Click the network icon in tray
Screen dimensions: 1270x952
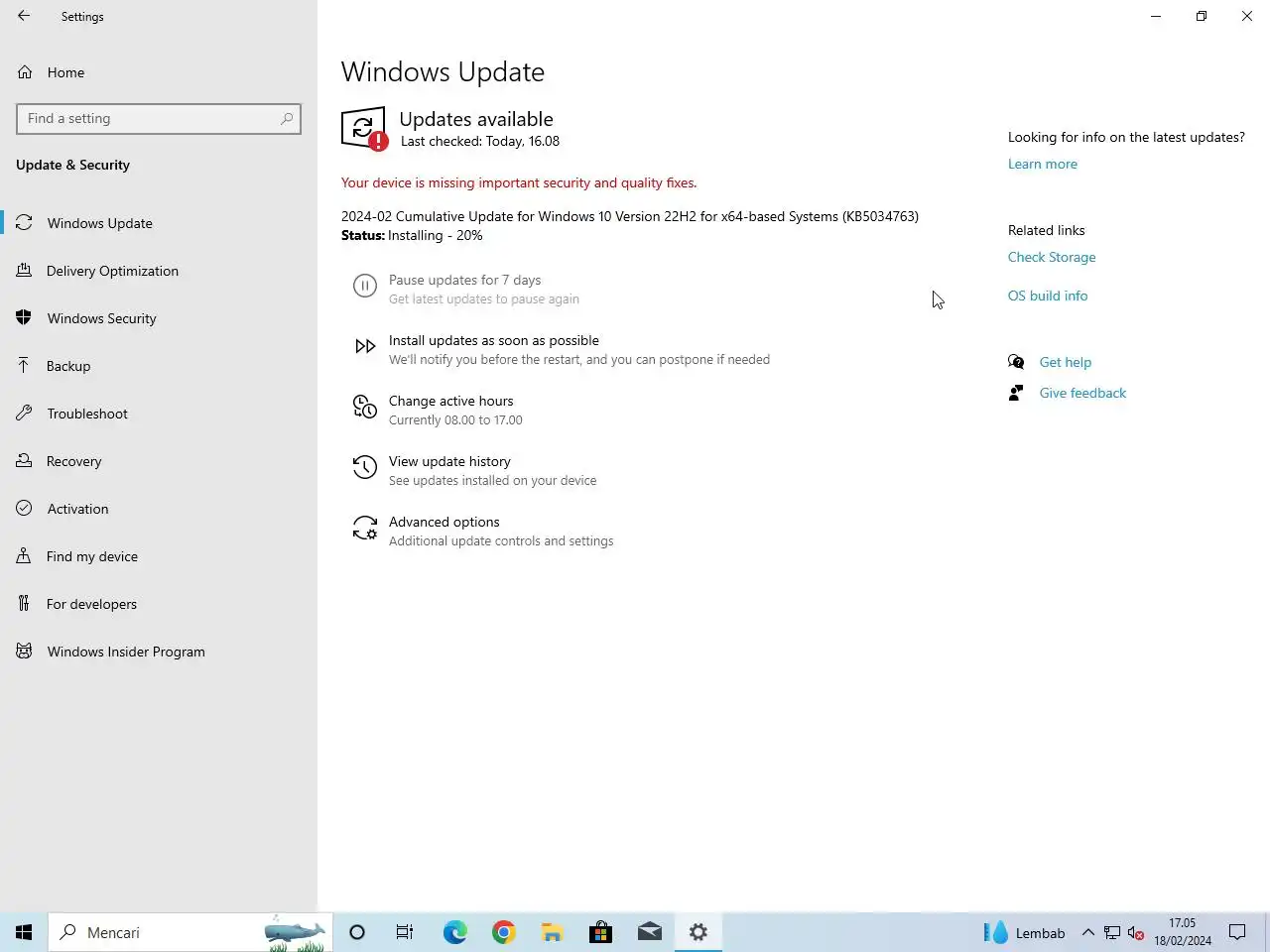pos(1112,933)
